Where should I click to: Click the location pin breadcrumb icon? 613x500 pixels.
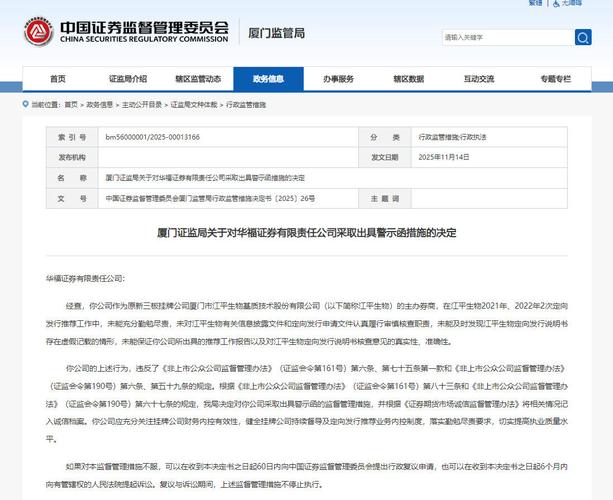(26, 104)
